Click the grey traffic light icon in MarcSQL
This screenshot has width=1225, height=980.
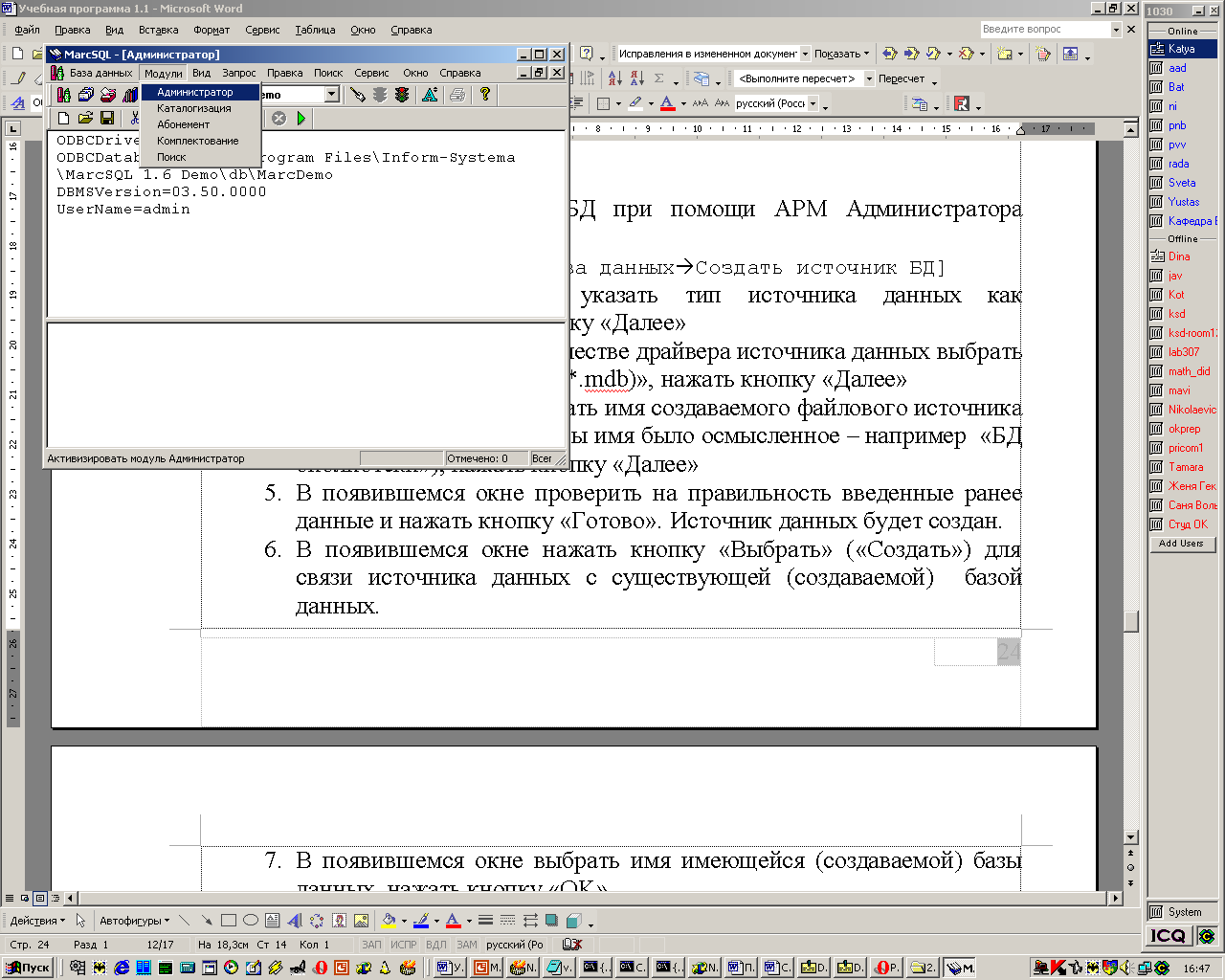point(380,94)
